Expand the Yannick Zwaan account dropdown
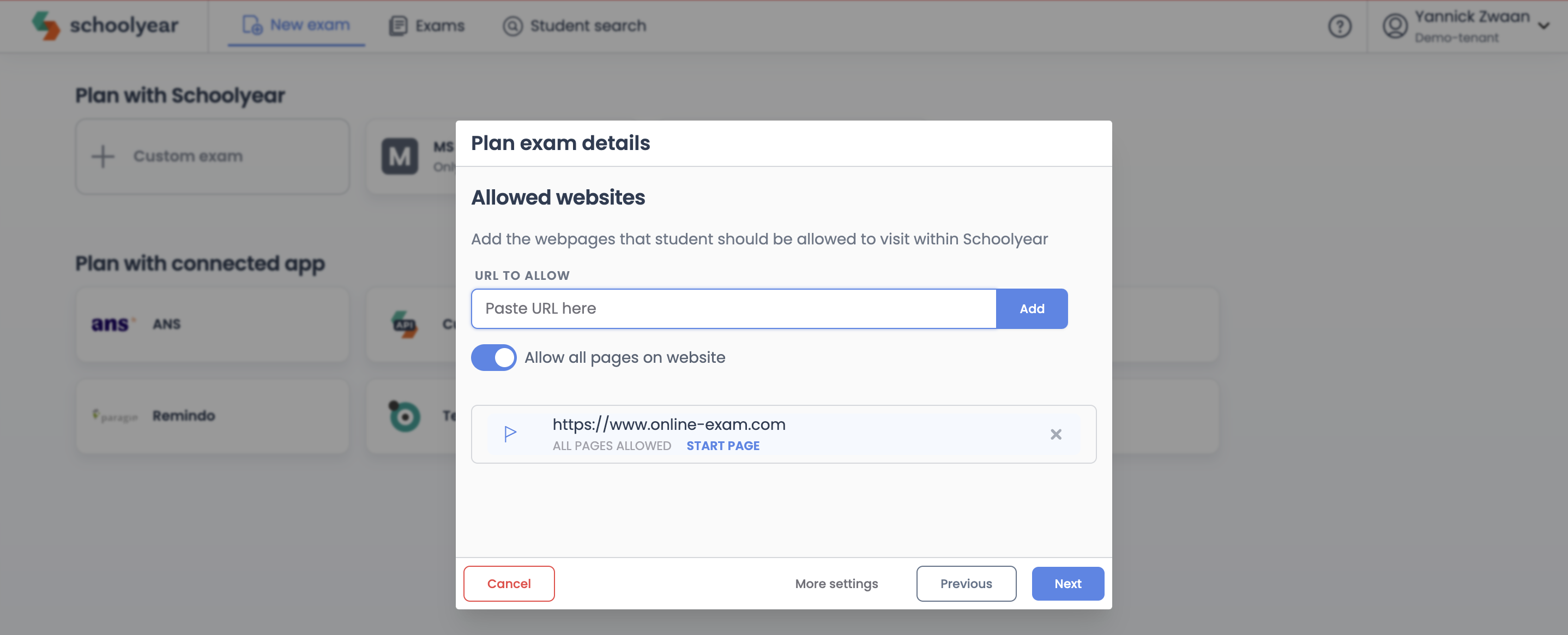The image size is (1568, 635). [x=1543, y=26]
